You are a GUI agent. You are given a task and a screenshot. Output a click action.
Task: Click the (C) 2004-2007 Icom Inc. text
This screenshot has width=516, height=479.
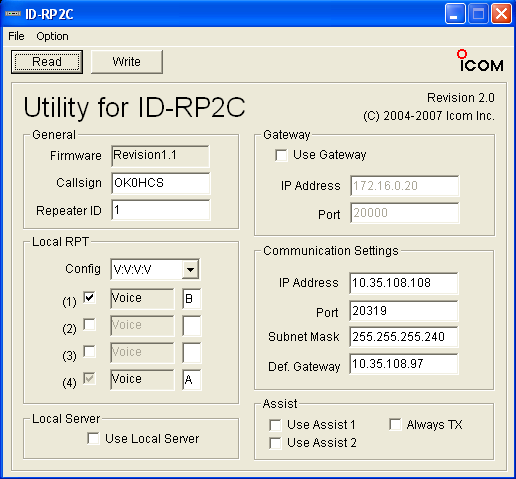(429, 116)
